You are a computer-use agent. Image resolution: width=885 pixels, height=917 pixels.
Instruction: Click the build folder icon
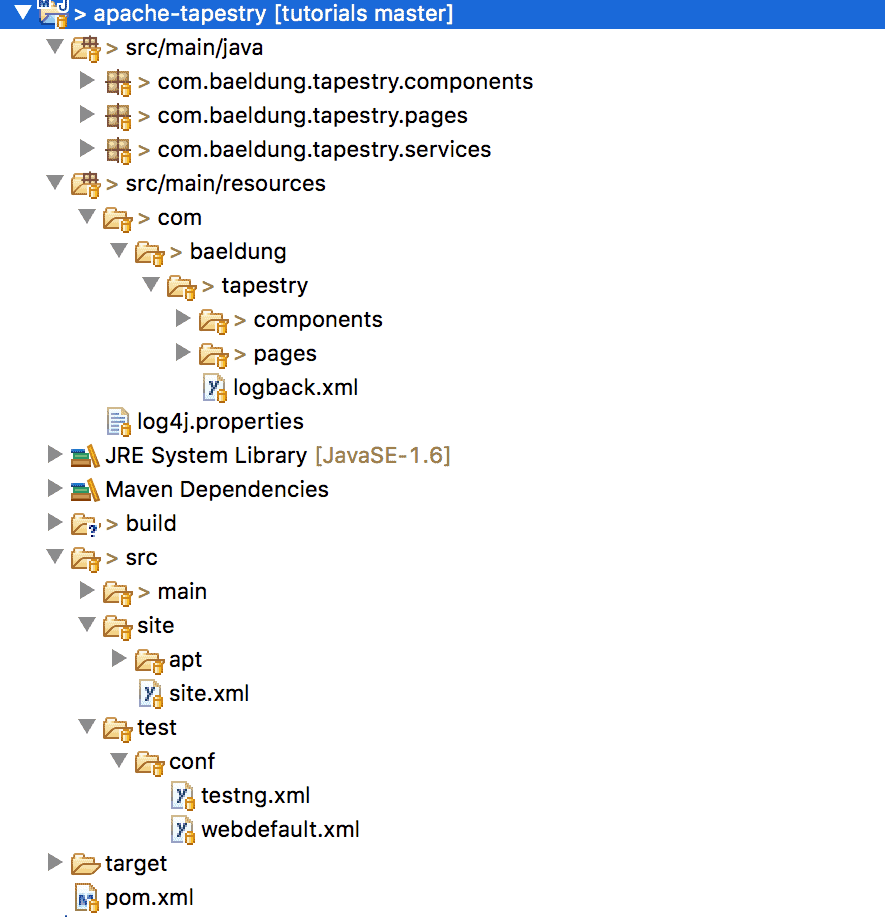click(x=85, y=525)
